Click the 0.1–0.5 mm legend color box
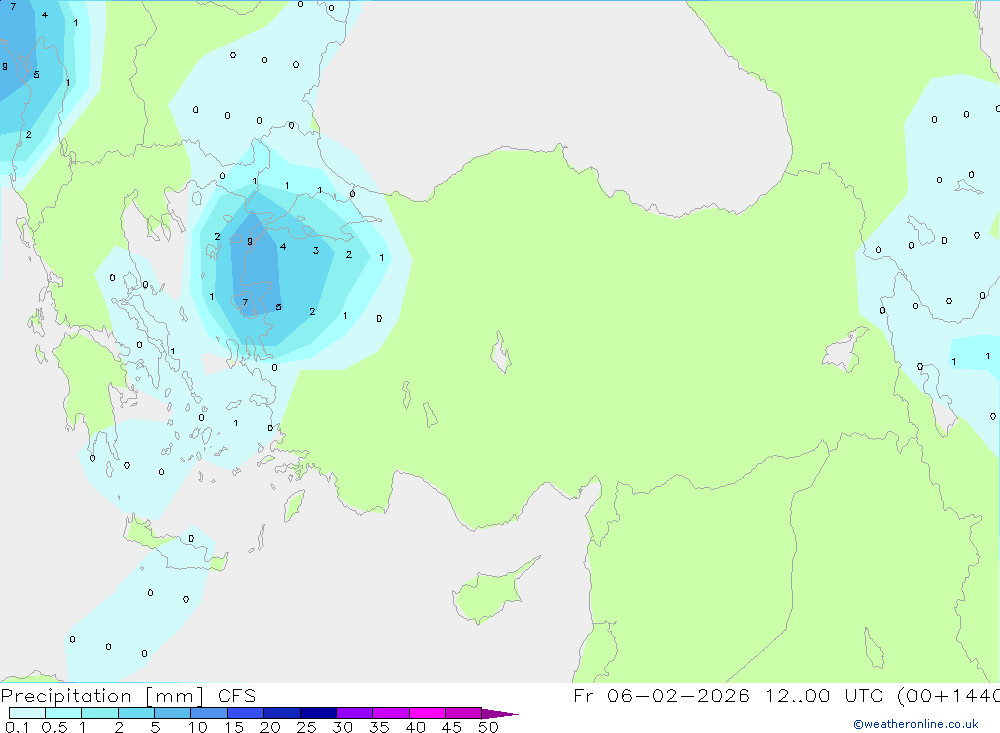The image size is (1000, 733). [27, 713]
